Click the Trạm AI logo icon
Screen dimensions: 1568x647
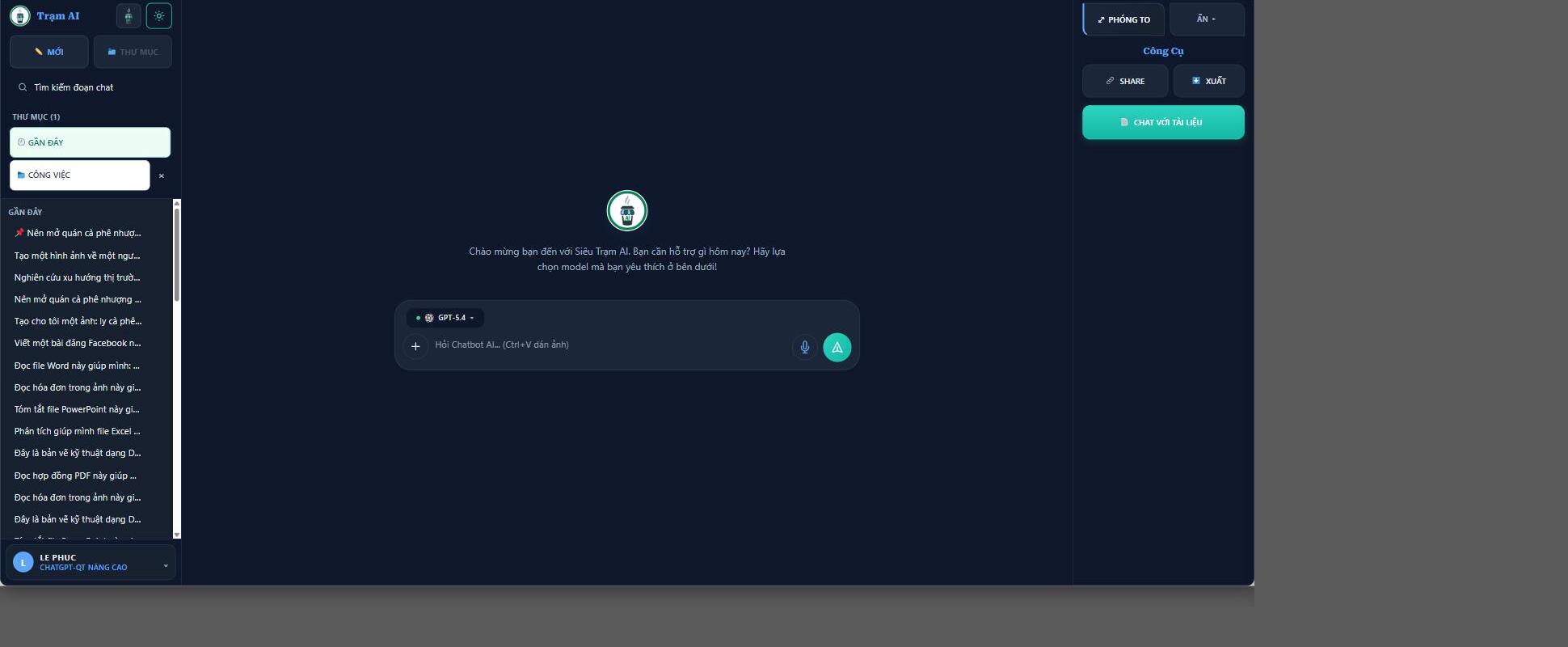pyautogui.click(x=20, y=15)
